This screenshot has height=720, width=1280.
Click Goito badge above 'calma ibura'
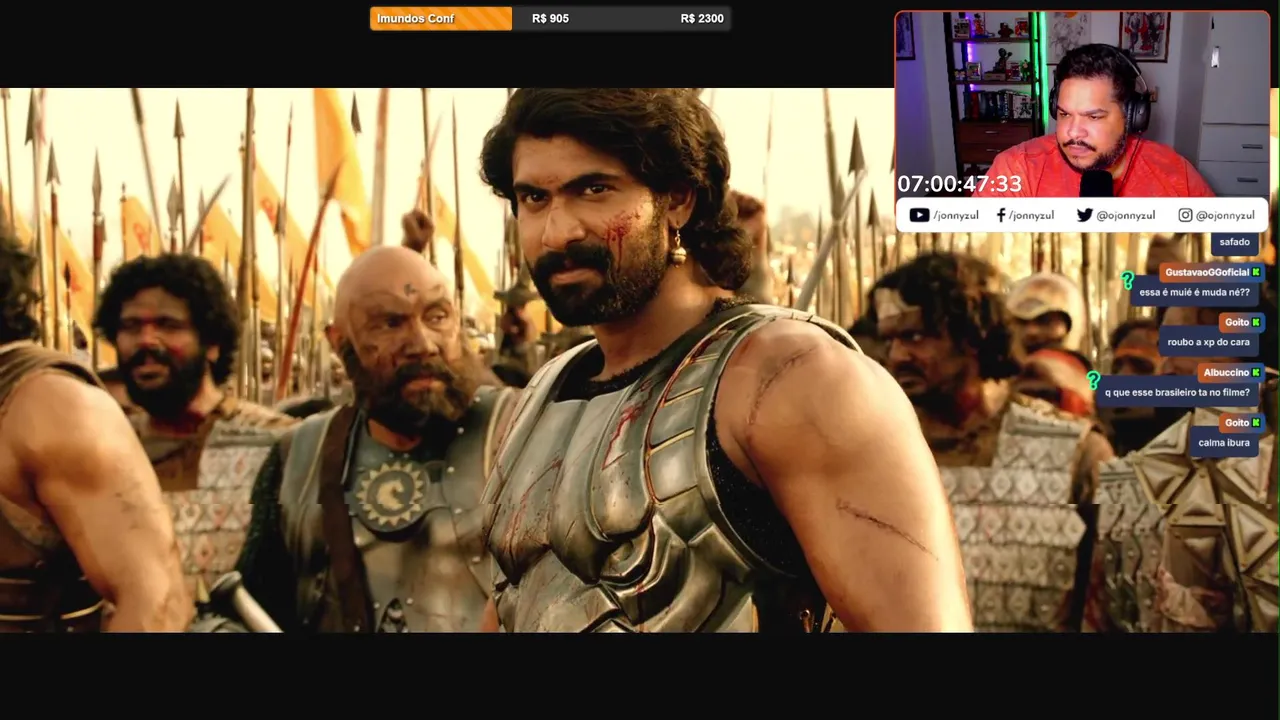1242,422
